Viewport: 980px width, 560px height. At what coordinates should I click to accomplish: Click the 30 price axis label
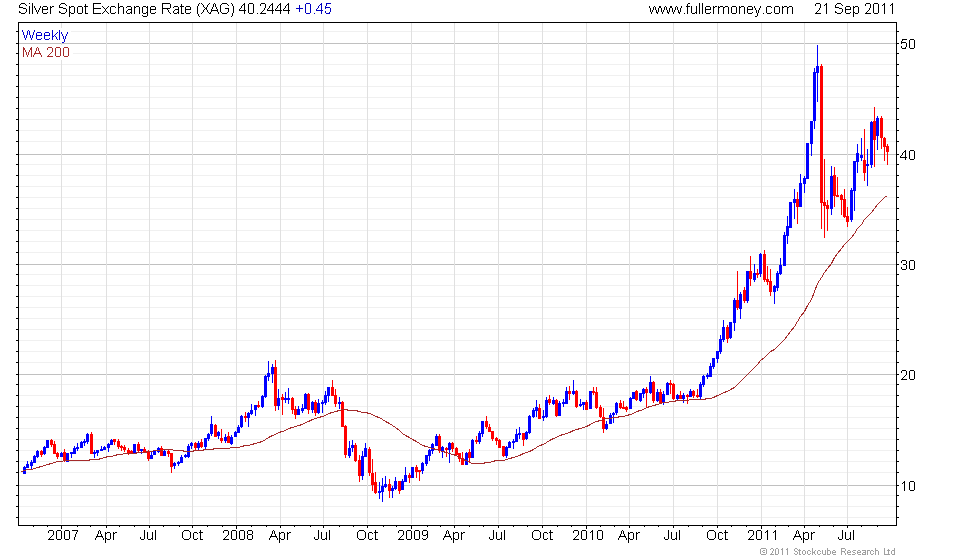click(908, 265)
